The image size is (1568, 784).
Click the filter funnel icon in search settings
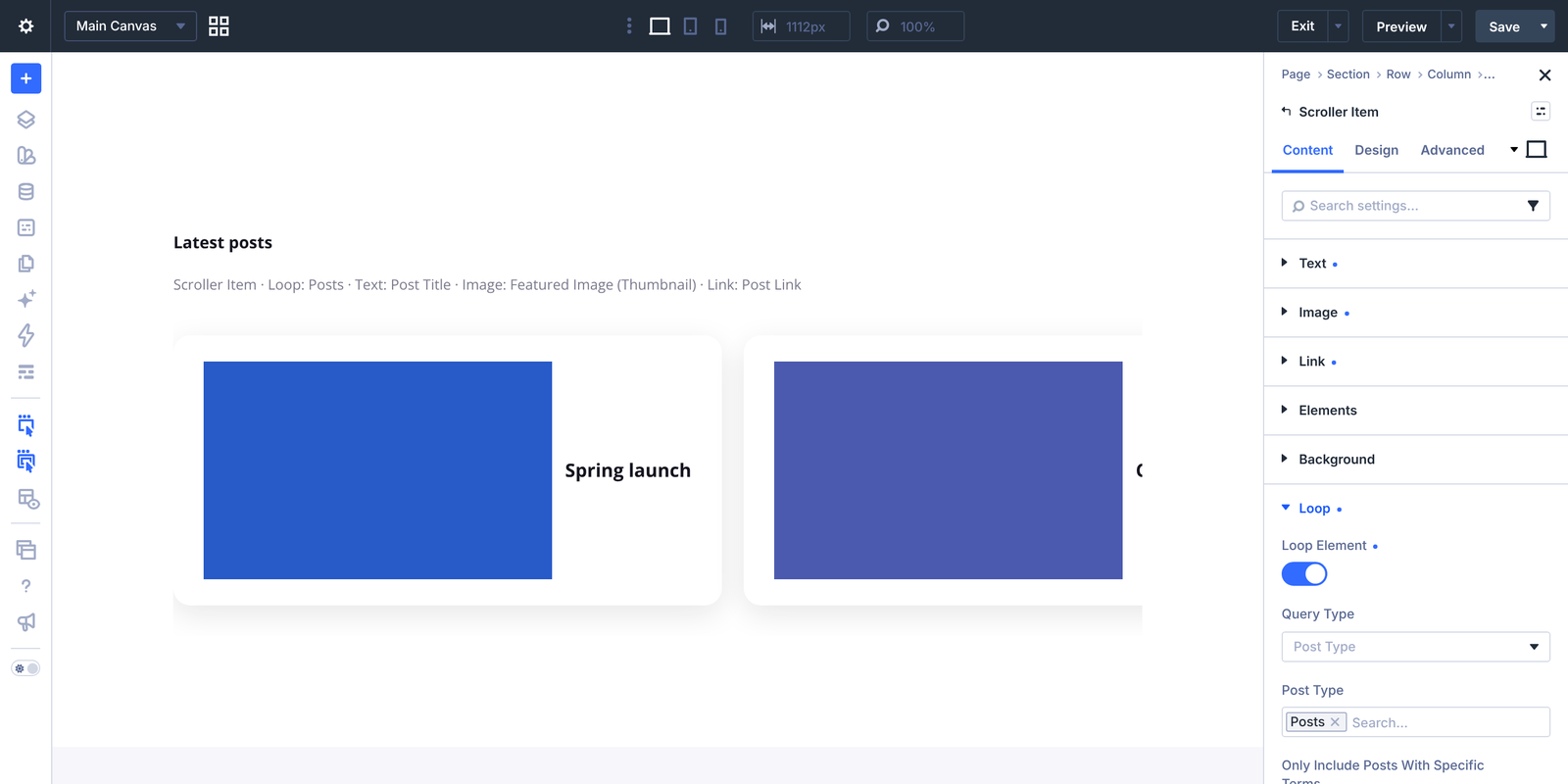[x=1533, y=206]
